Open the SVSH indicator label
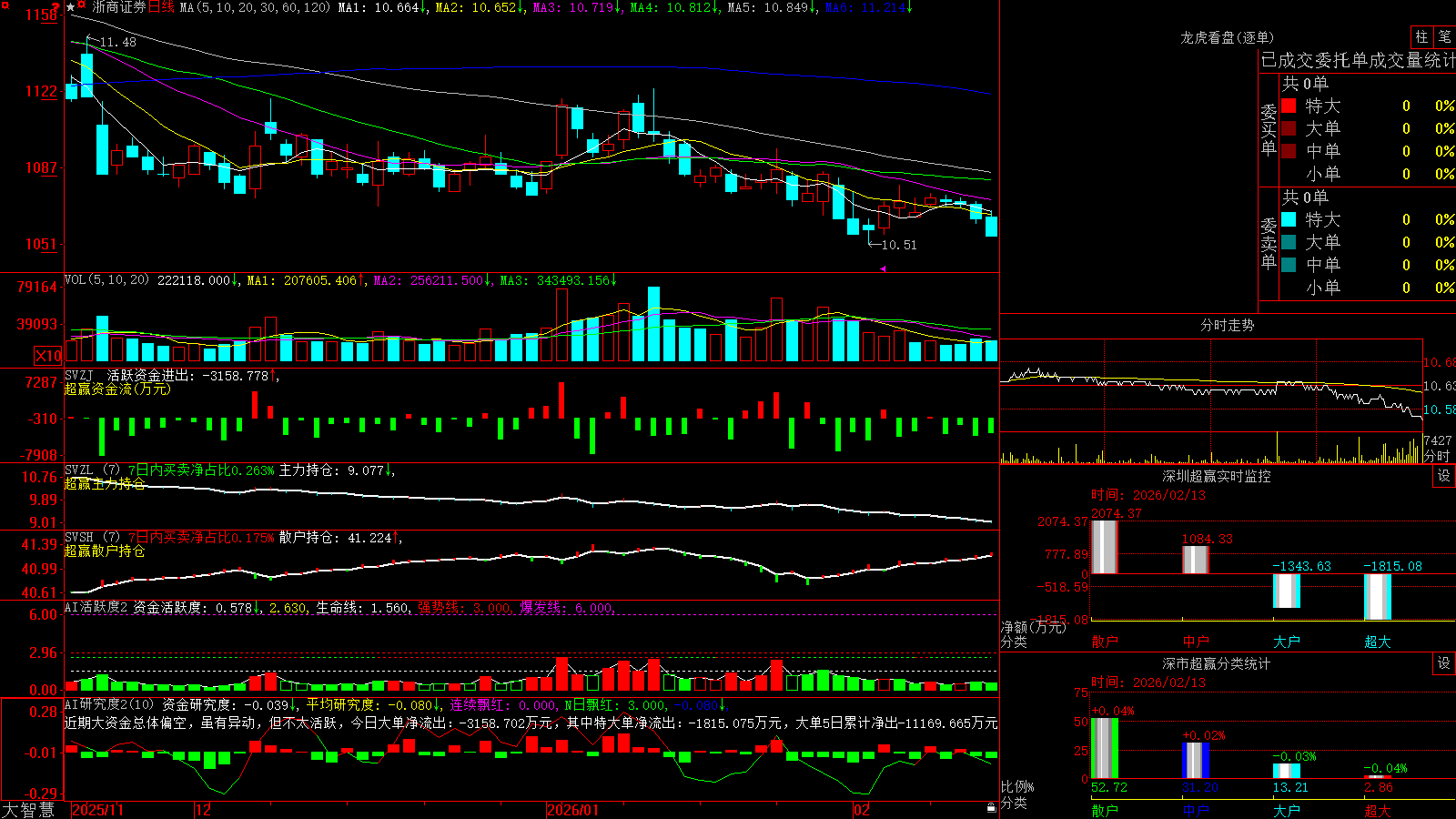Viewport: 1456px width, 819px height. point(79,538)
